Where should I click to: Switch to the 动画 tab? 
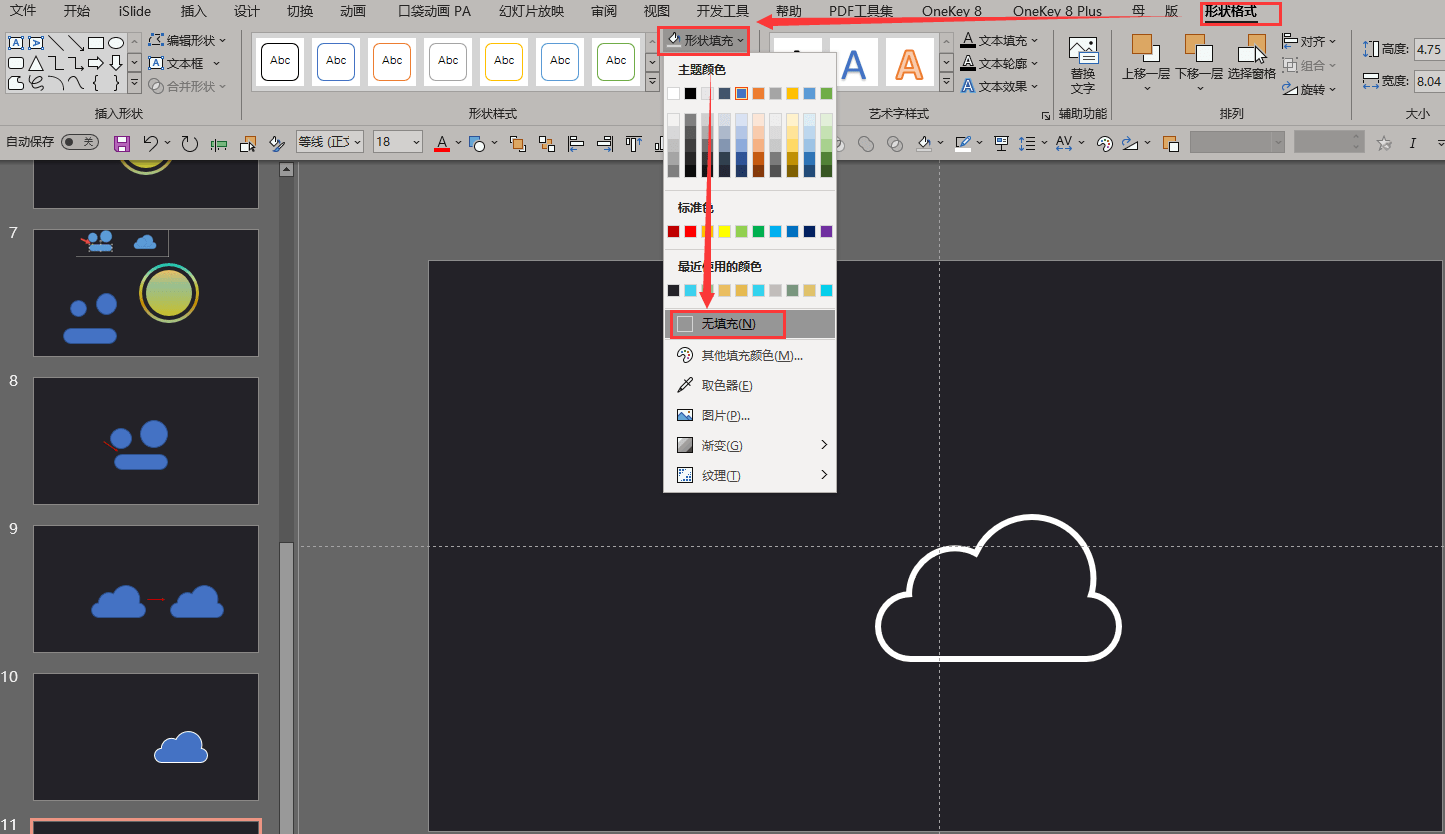tap(352, 11)
